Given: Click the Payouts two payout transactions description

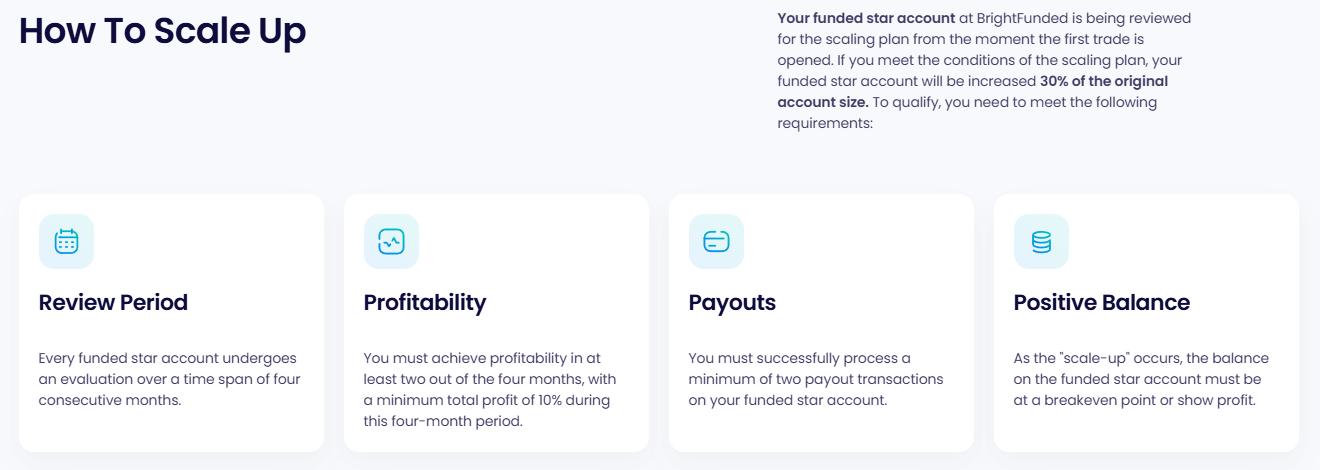Looking at the screenshot, I should tap(816, 379).
